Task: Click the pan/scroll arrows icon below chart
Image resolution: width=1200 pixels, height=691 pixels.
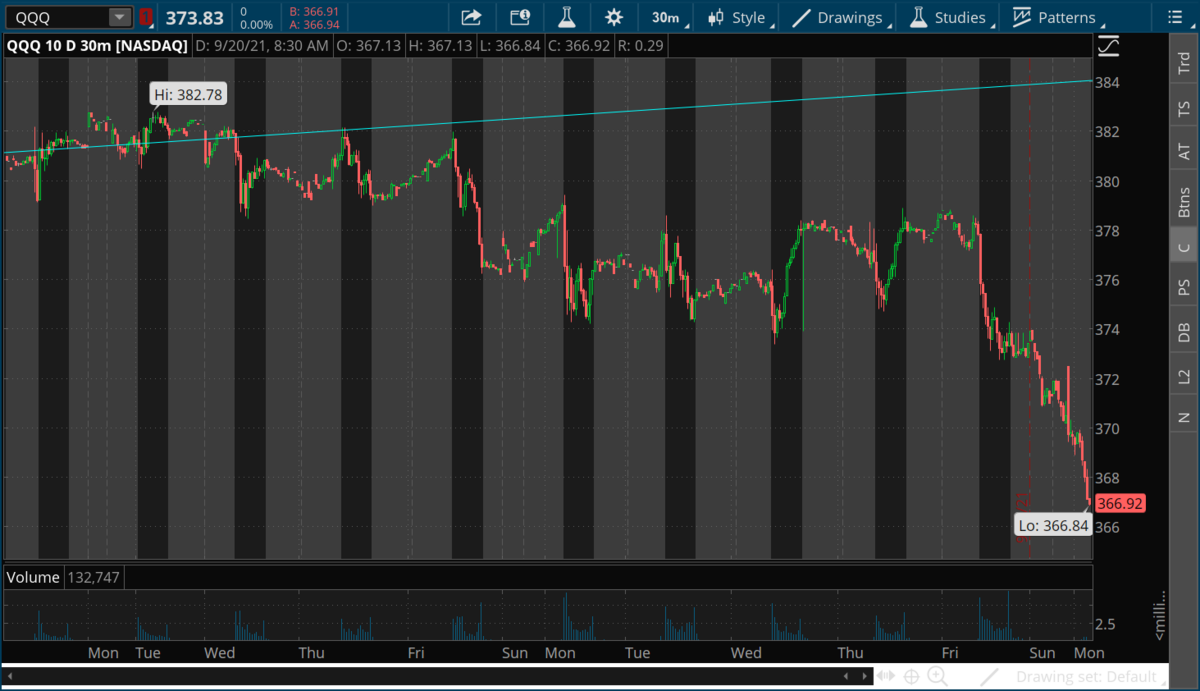Action: pyautogui.click(x=886, y=677)
